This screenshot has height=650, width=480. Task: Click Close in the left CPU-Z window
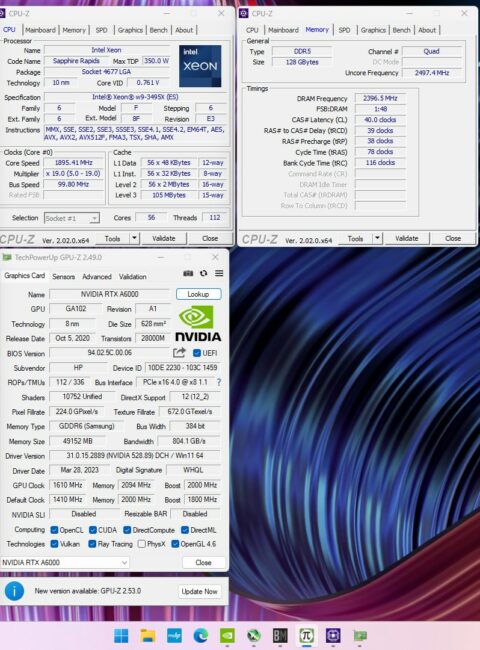point(210,238)
